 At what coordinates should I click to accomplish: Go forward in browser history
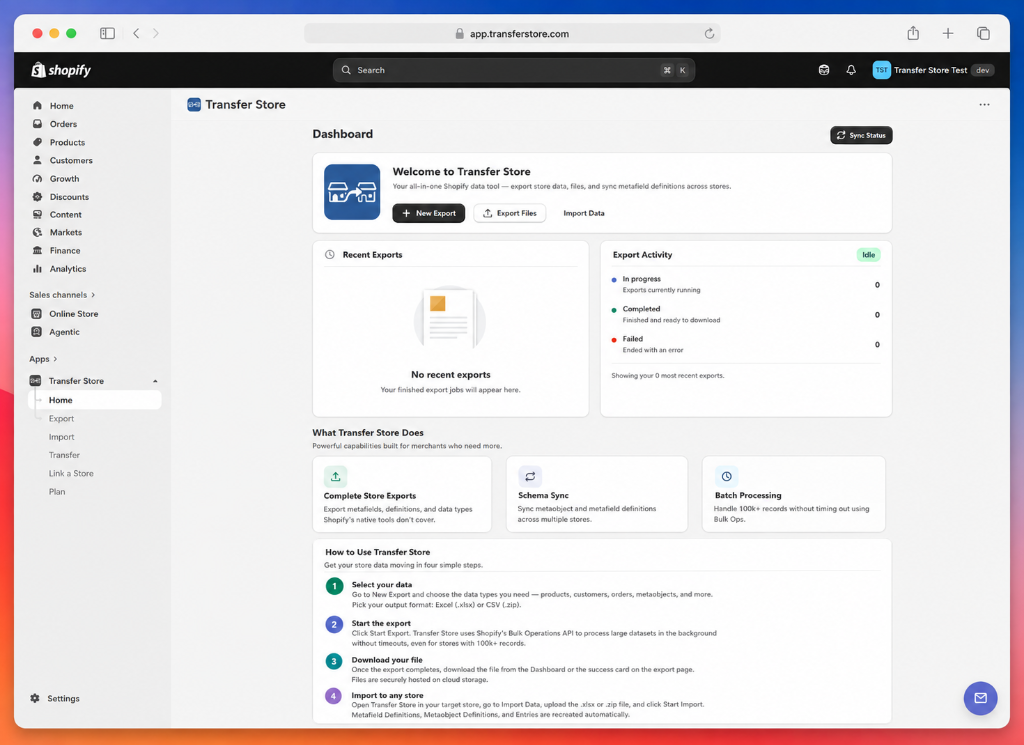[155, 33]
